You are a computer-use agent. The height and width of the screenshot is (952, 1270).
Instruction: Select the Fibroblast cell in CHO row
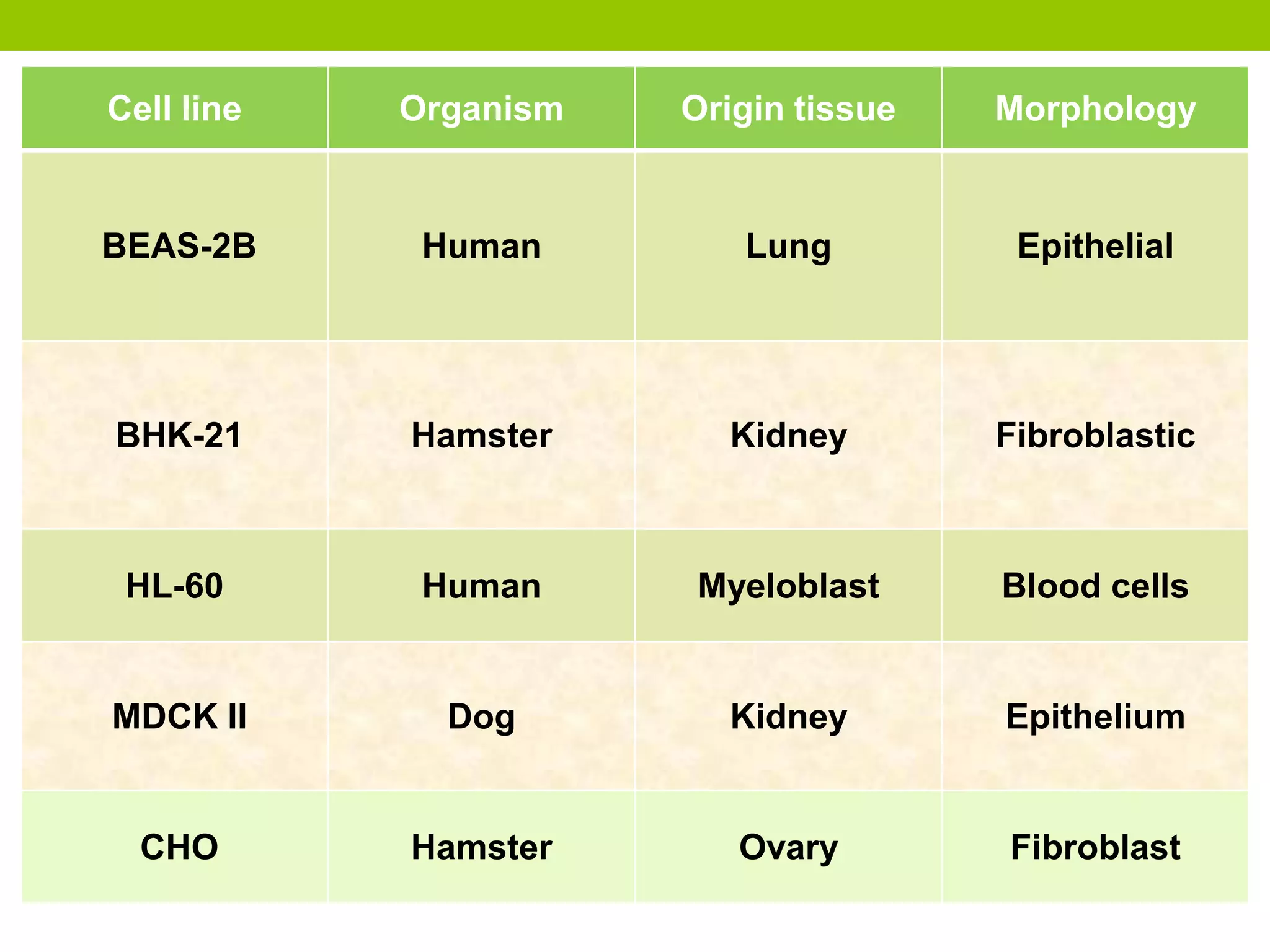[x=1095, y=847]
